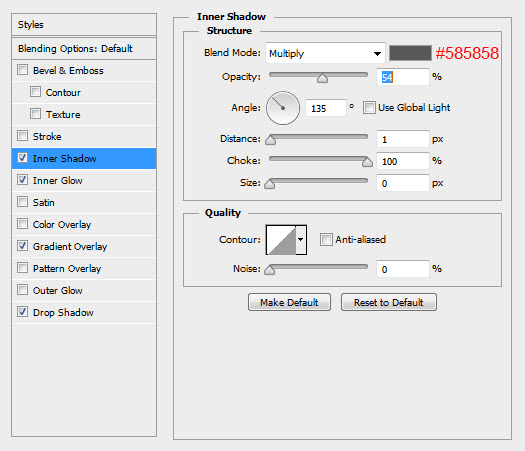Select the Satin row label
Viewport: 525px width, 451px height.
click(x=44, y=203)
